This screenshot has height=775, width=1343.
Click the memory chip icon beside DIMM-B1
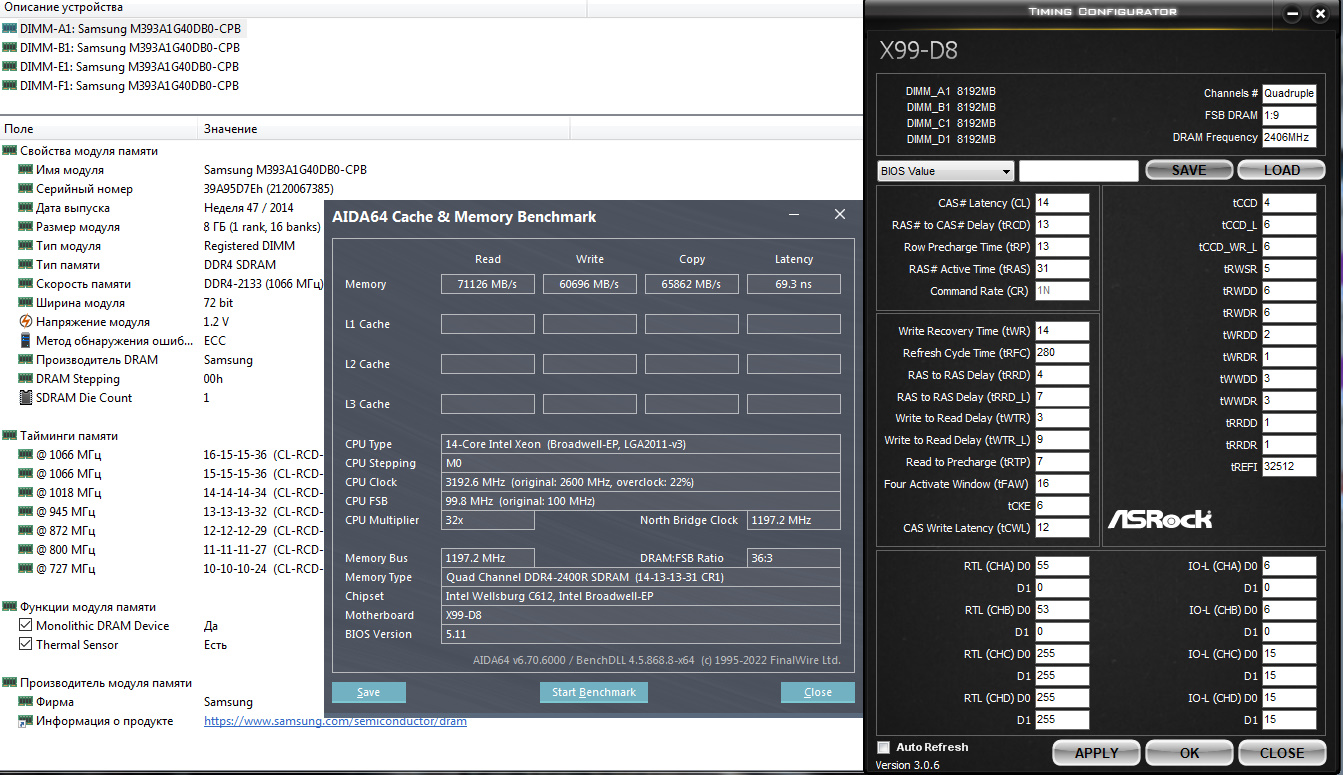(10, 48)
